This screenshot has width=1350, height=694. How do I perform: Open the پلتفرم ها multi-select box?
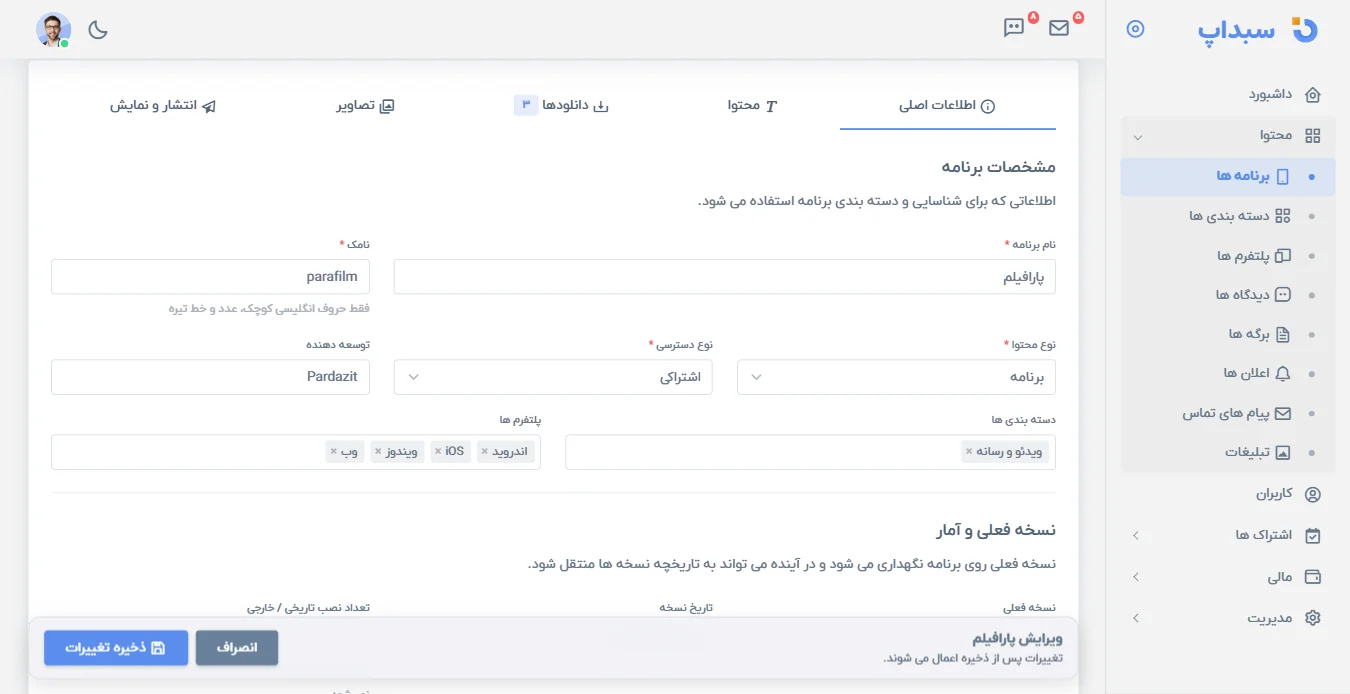click(x=296, y=452)
